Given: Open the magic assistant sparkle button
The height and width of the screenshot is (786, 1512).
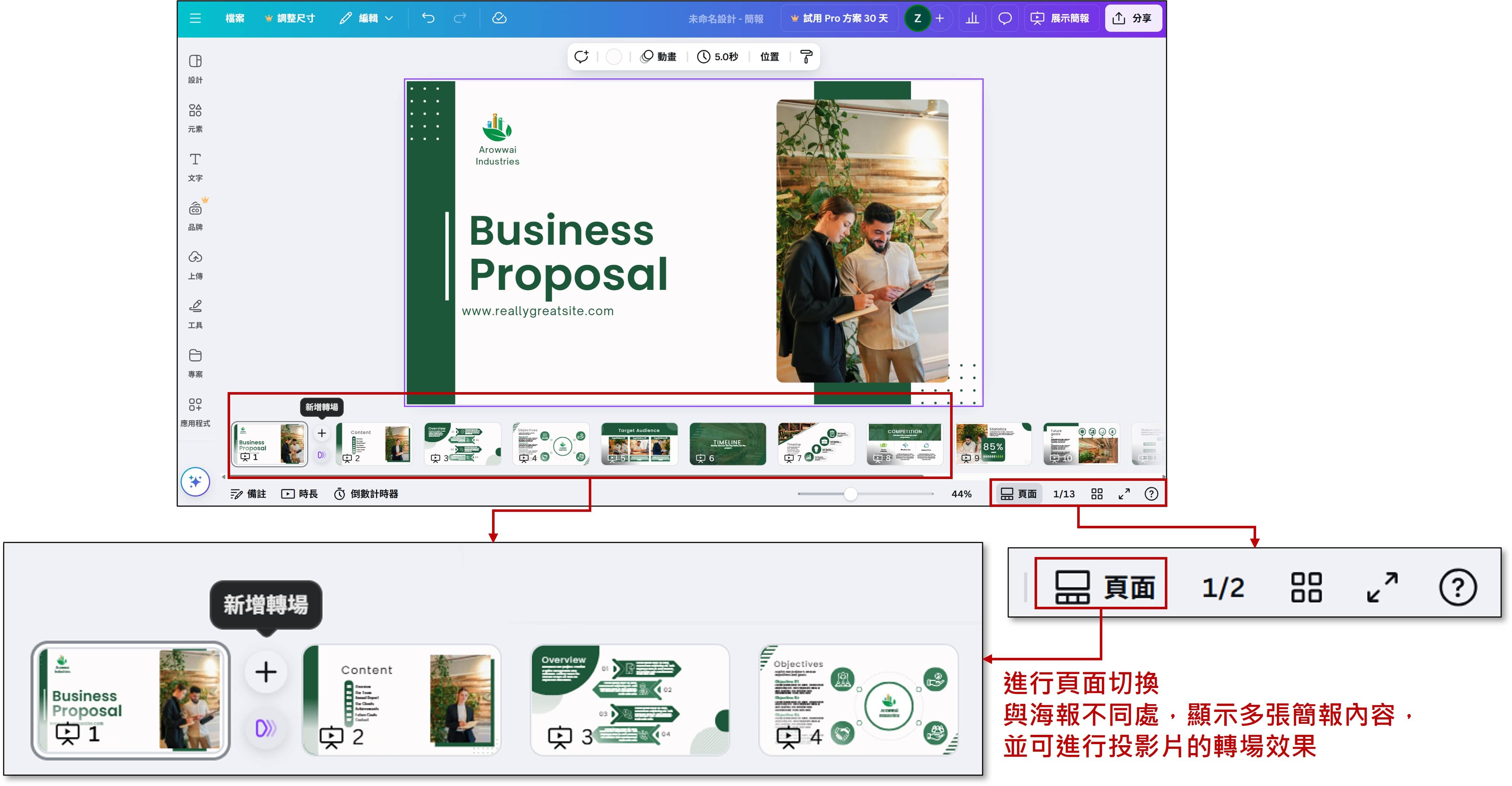Looking at the screenshot, I should pyautogui.click(x=195, y=482).
